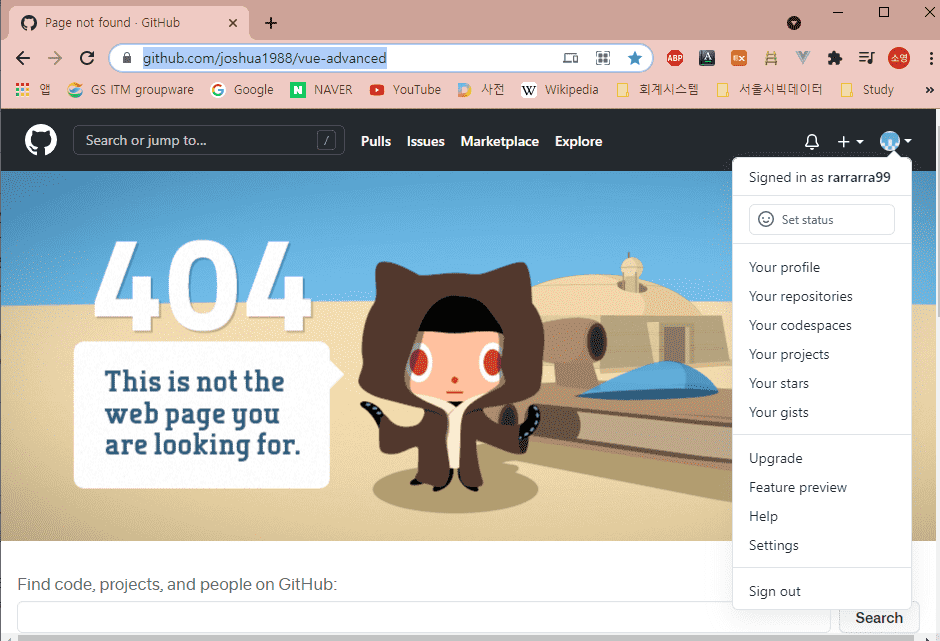
Task: Go back with the browser back arrow
Action: 23,58
